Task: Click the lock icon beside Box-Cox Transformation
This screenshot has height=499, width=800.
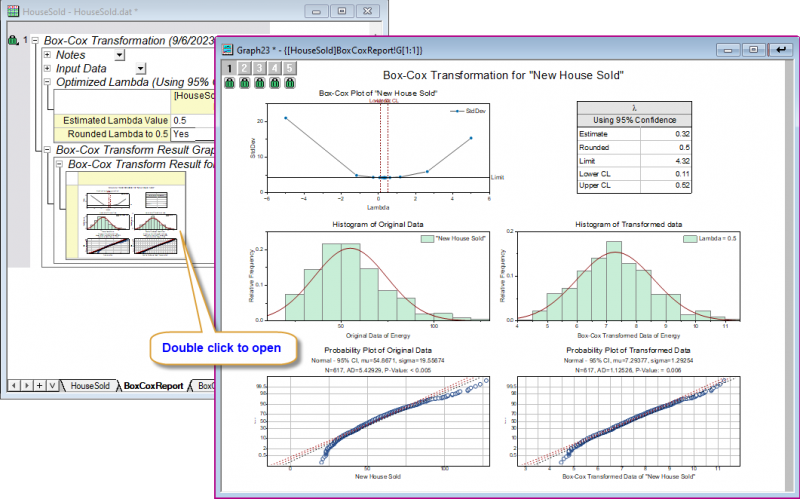Action: [x=13, y=40]
